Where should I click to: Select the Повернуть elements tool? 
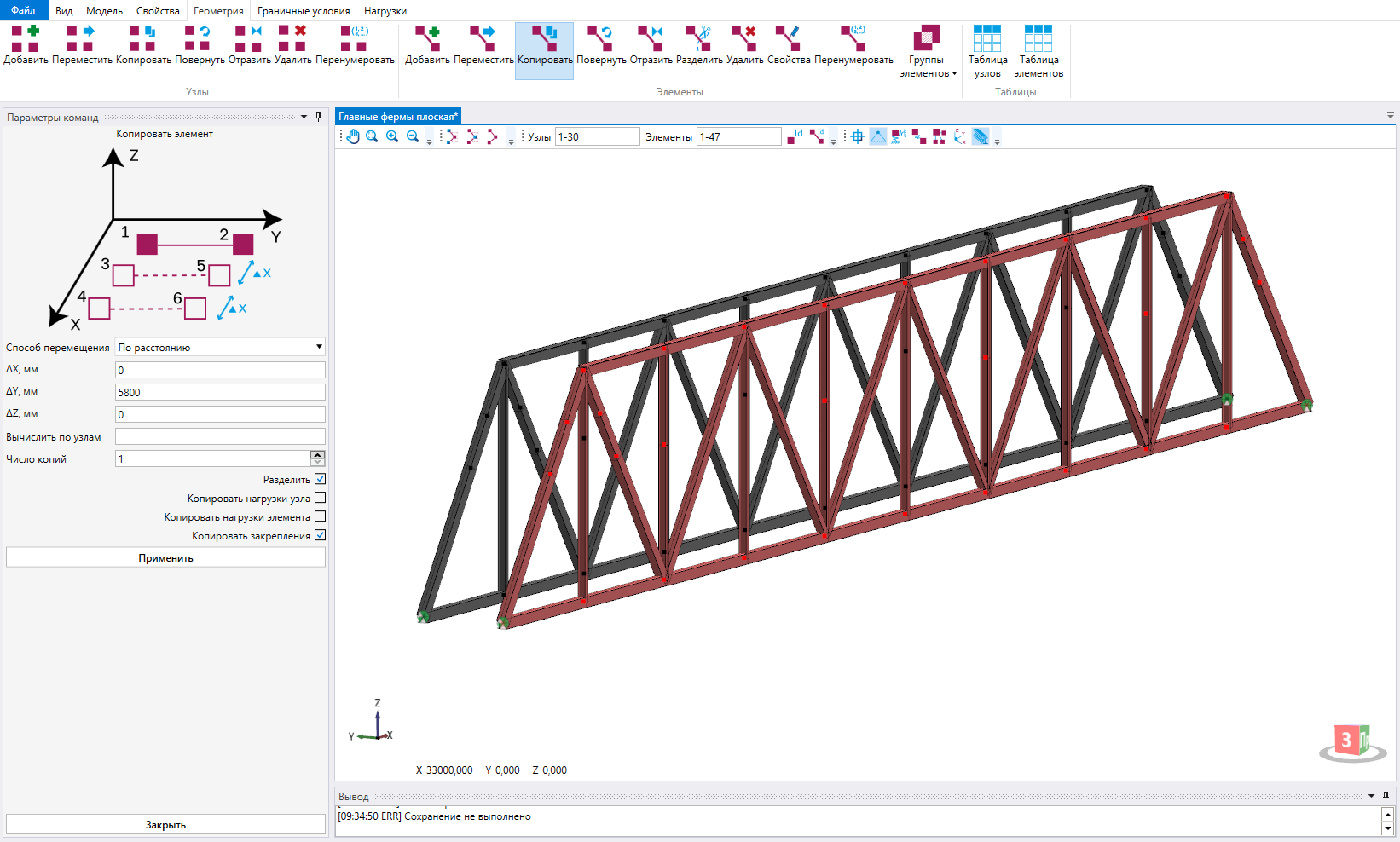(x=601, y=45)
